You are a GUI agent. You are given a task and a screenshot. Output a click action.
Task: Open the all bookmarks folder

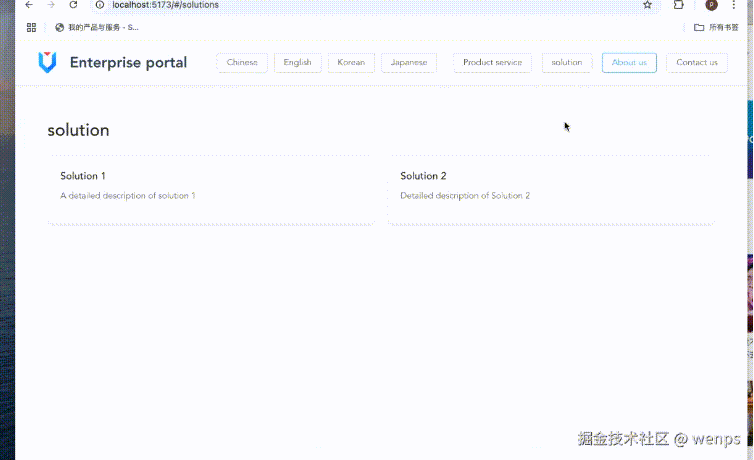[x=716, y=27]
